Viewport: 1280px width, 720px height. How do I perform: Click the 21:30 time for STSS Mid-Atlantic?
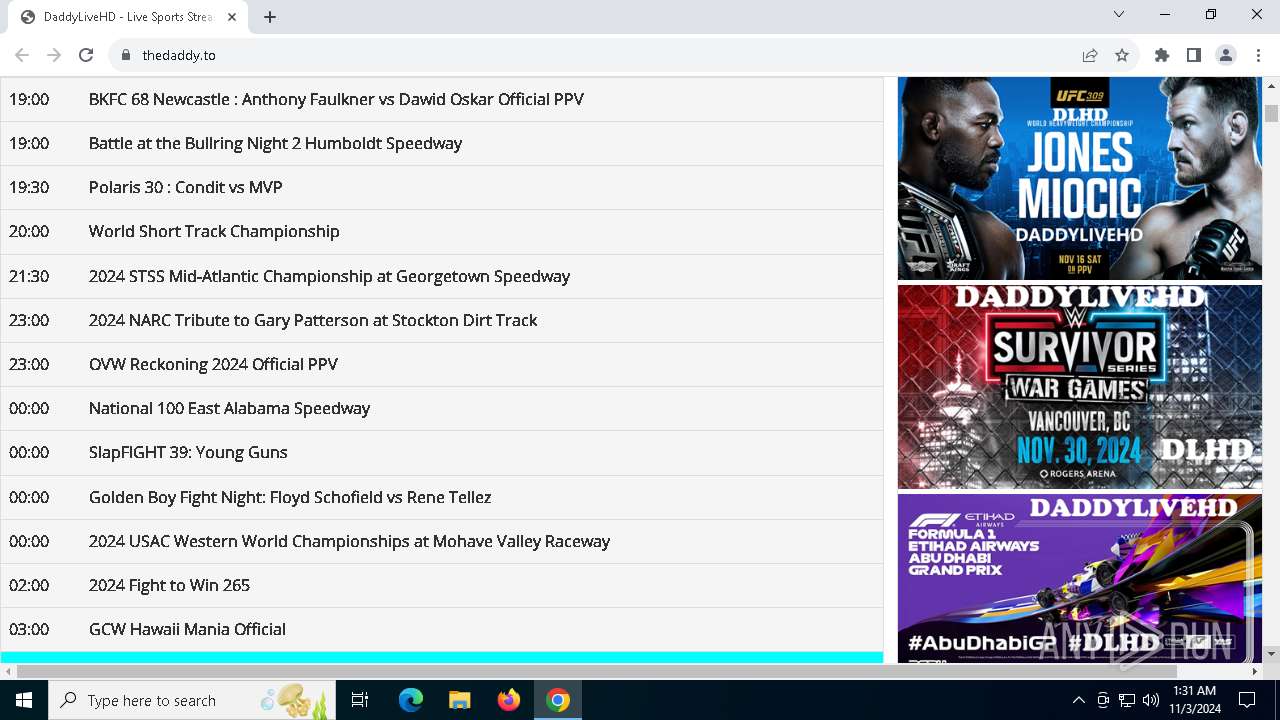click(29, 276)
